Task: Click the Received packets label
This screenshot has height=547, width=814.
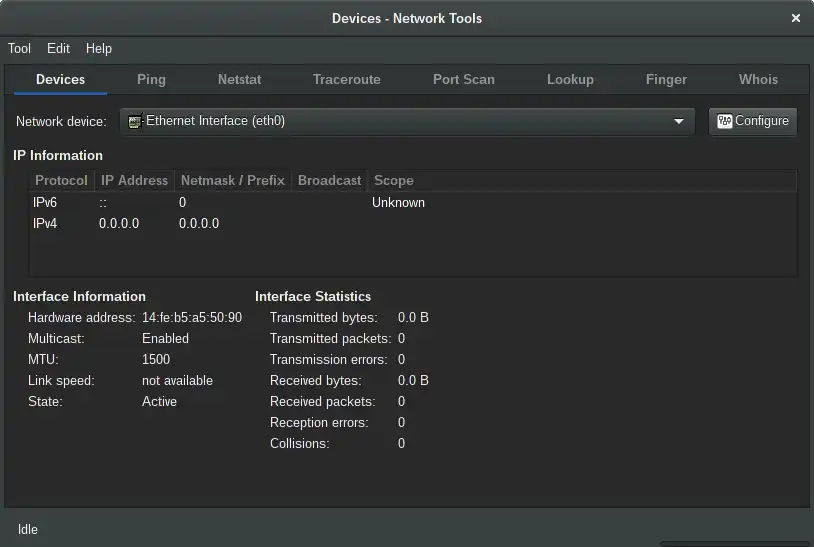Action: coord(322,402)
